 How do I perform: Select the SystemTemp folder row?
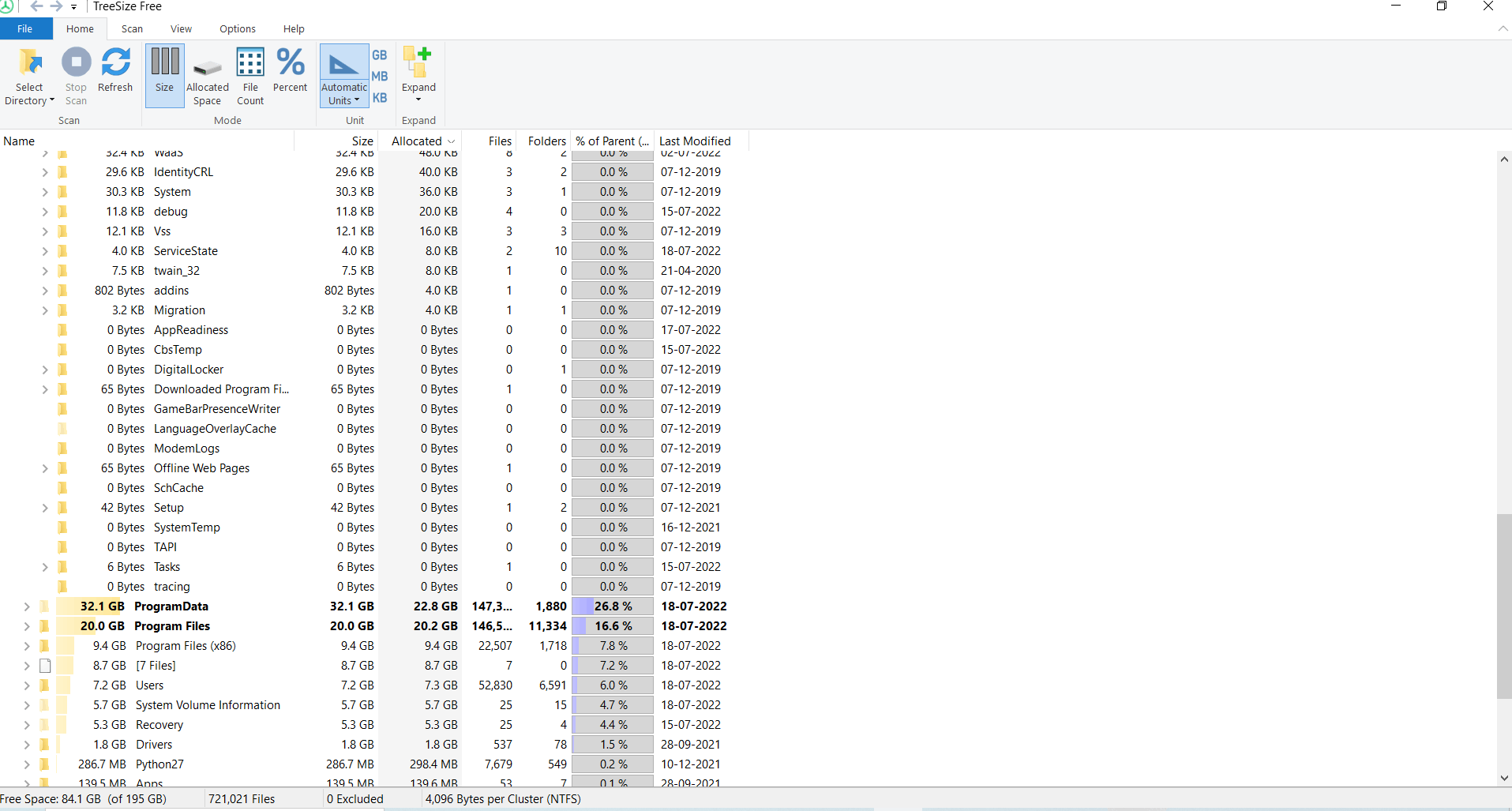374,528
